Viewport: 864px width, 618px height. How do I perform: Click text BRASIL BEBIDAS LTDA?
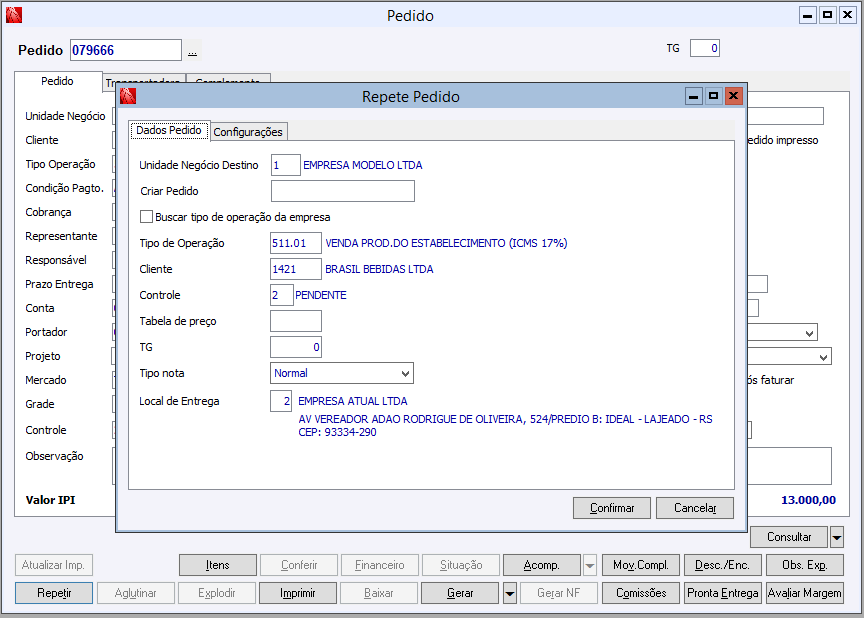click(x=379, y=269)
